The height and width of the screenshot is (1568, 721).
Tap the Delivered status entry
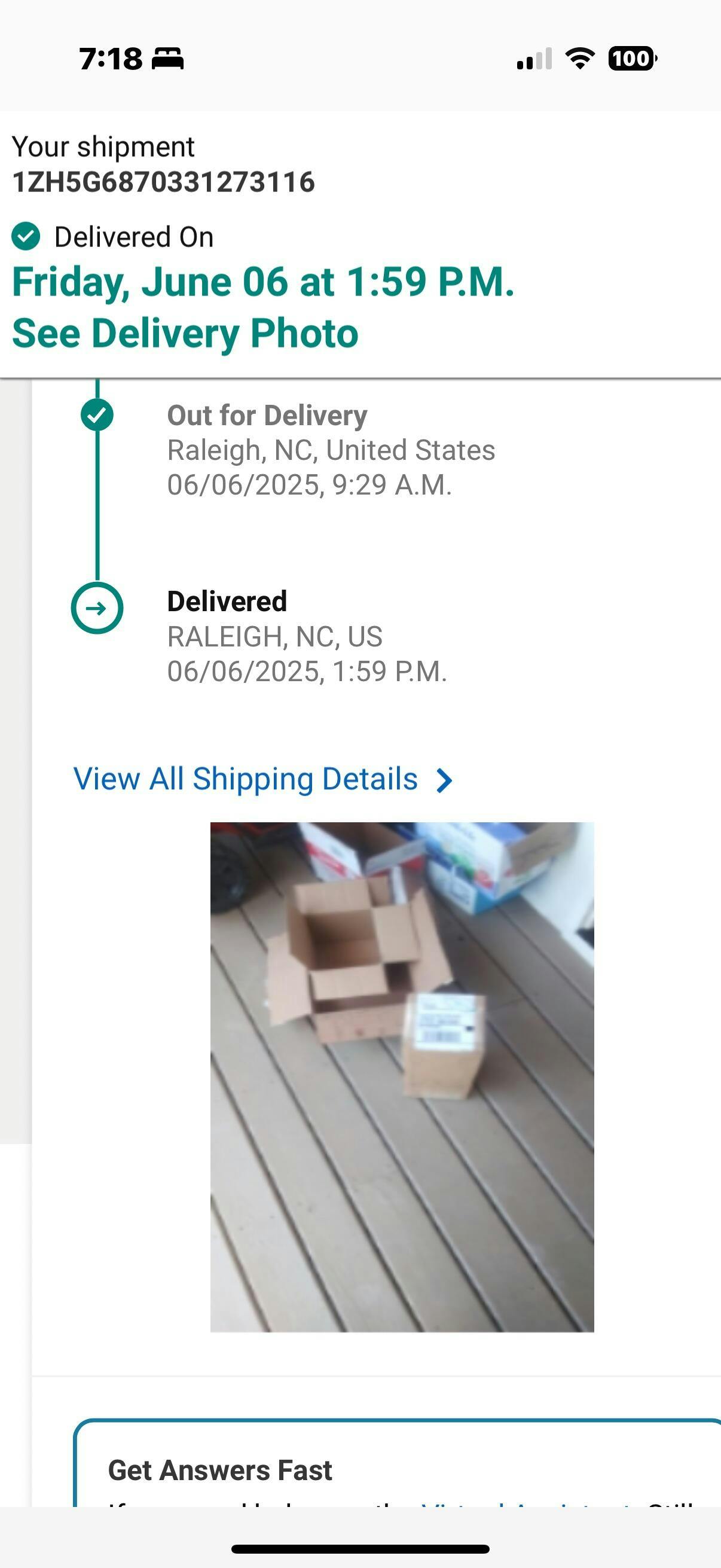307,636
